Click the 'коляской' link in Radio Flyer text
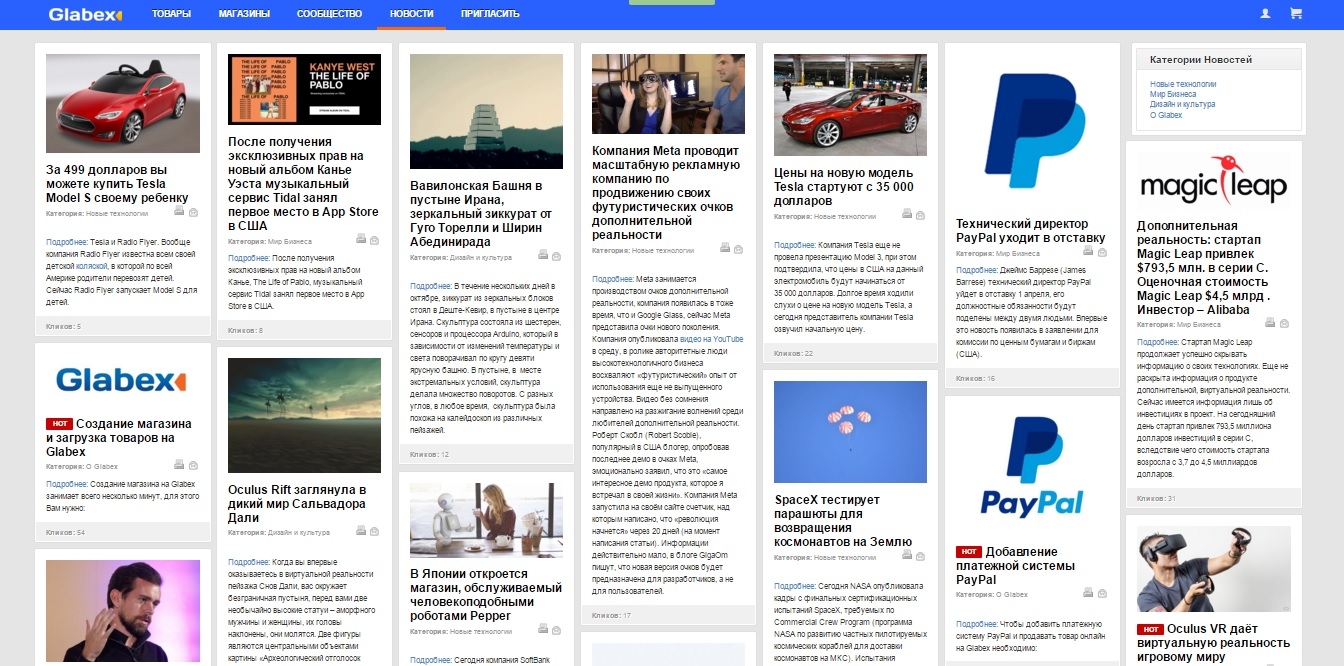The height and width of the screenshot is (666, 1344). click(91, 267)
